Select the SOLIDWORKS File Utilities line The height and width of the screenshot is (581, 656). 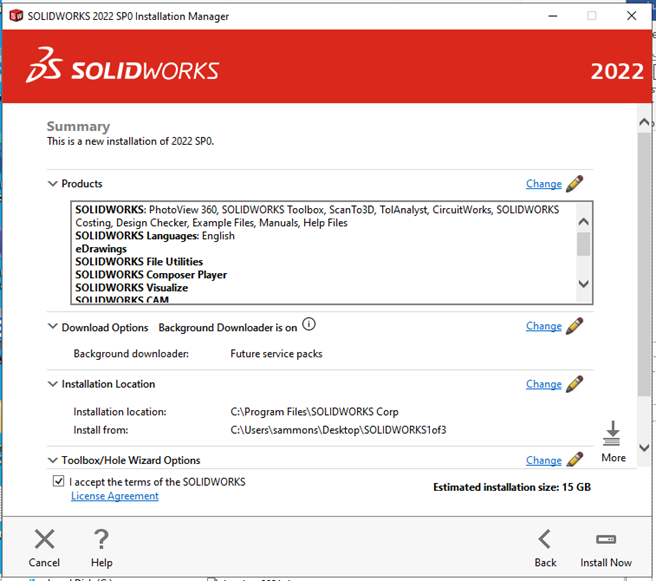(x=139, y=261)
